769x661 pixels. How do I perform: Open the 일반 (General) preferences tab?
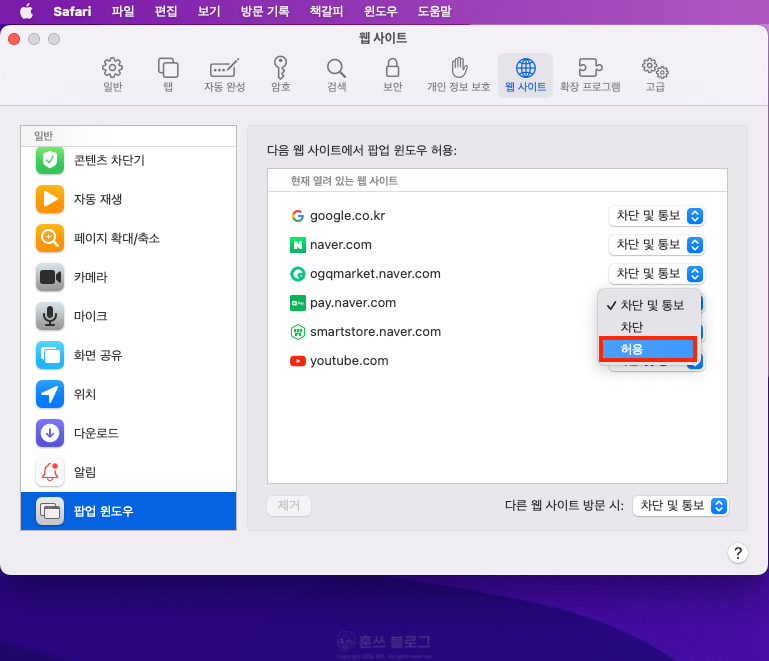click(112, 75)
